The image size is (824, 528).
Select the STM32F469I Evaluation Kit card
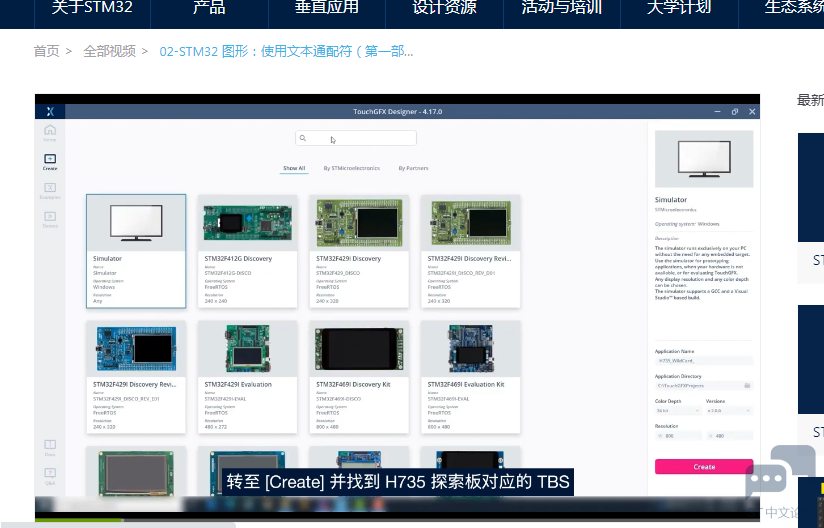(x=470, y=377)
